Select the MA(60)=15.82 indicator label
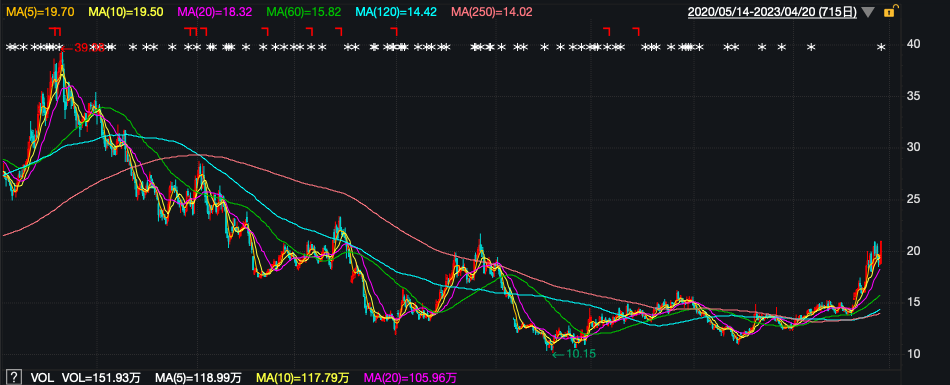This screenshot has width=950, height=385. [x=304, y=12]
